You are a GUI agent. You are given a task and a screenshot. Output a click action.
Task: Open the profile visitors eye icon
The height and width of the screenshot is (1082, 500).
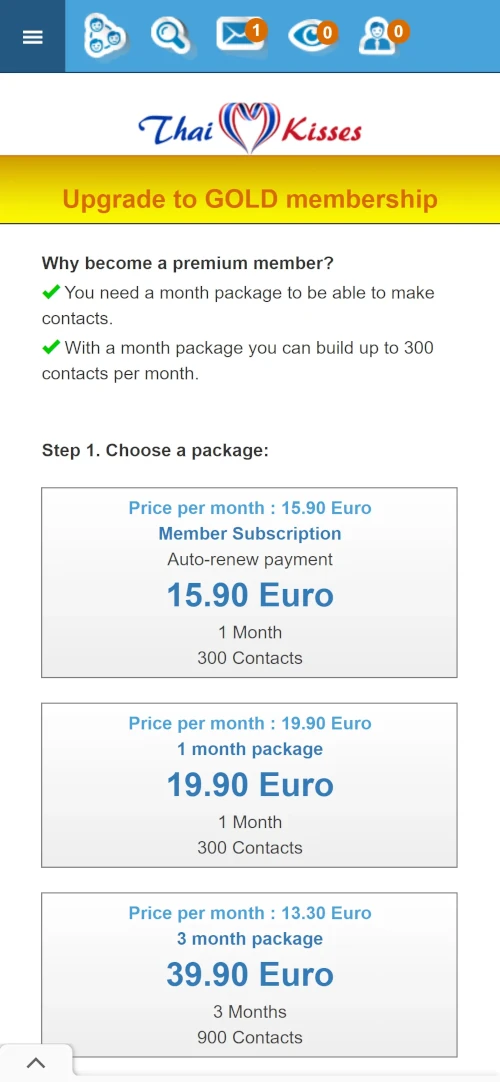point(309,36)
